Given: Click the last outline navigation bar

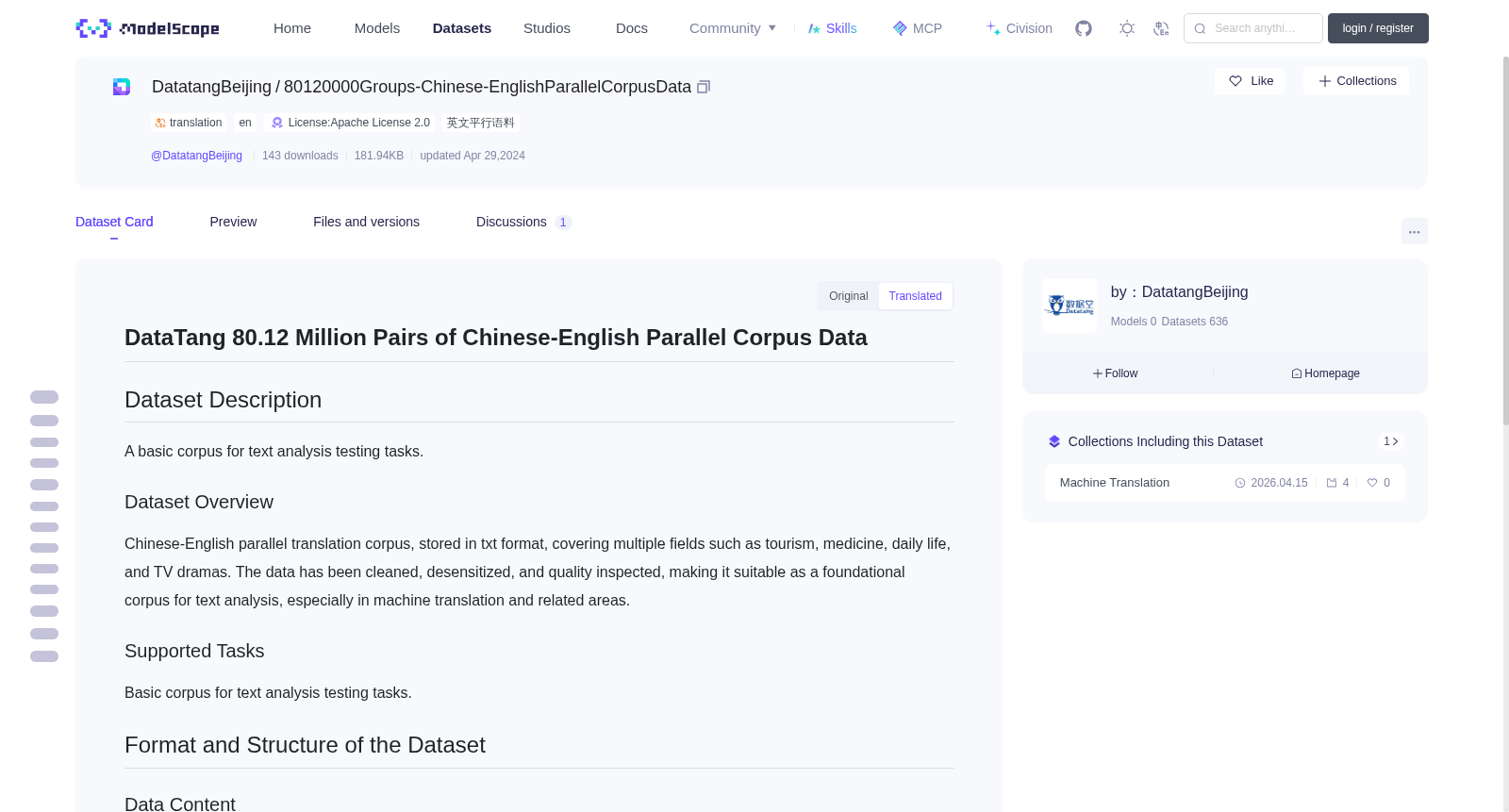Looking at the screenshot, I should click(x=44, y=656).
